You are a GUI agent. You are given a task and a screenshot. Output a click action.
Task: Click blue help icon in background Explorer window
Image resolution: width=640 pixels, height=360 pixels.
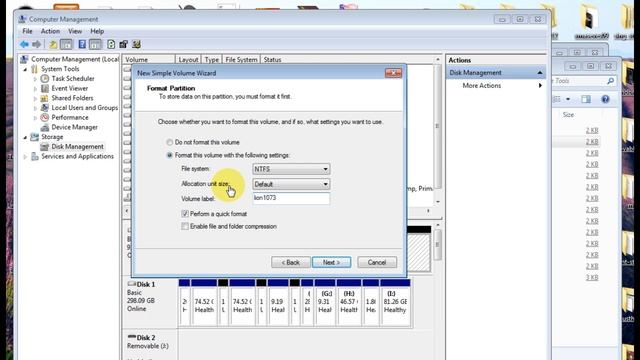tap(605, 99)
